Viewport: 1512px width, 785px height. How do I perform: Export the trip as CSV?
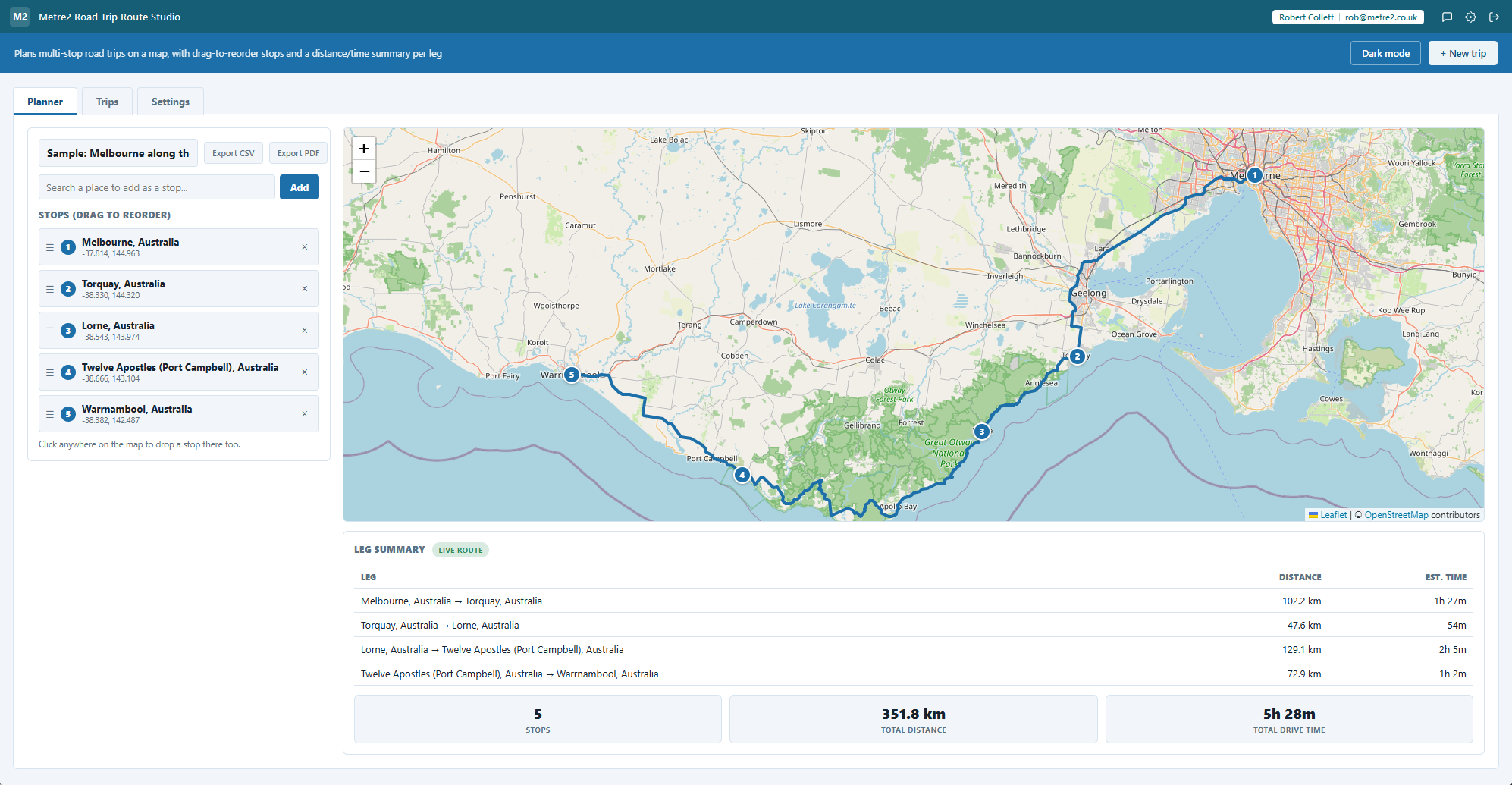pos(234,153)
